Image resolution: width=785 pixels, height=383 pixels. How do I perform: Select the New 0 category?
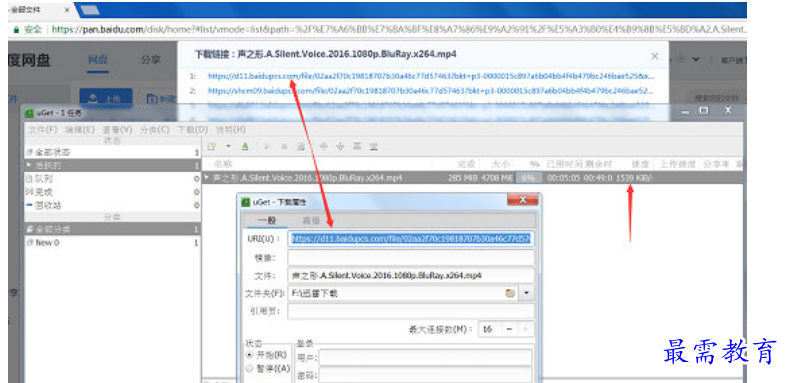coord(112,243)
